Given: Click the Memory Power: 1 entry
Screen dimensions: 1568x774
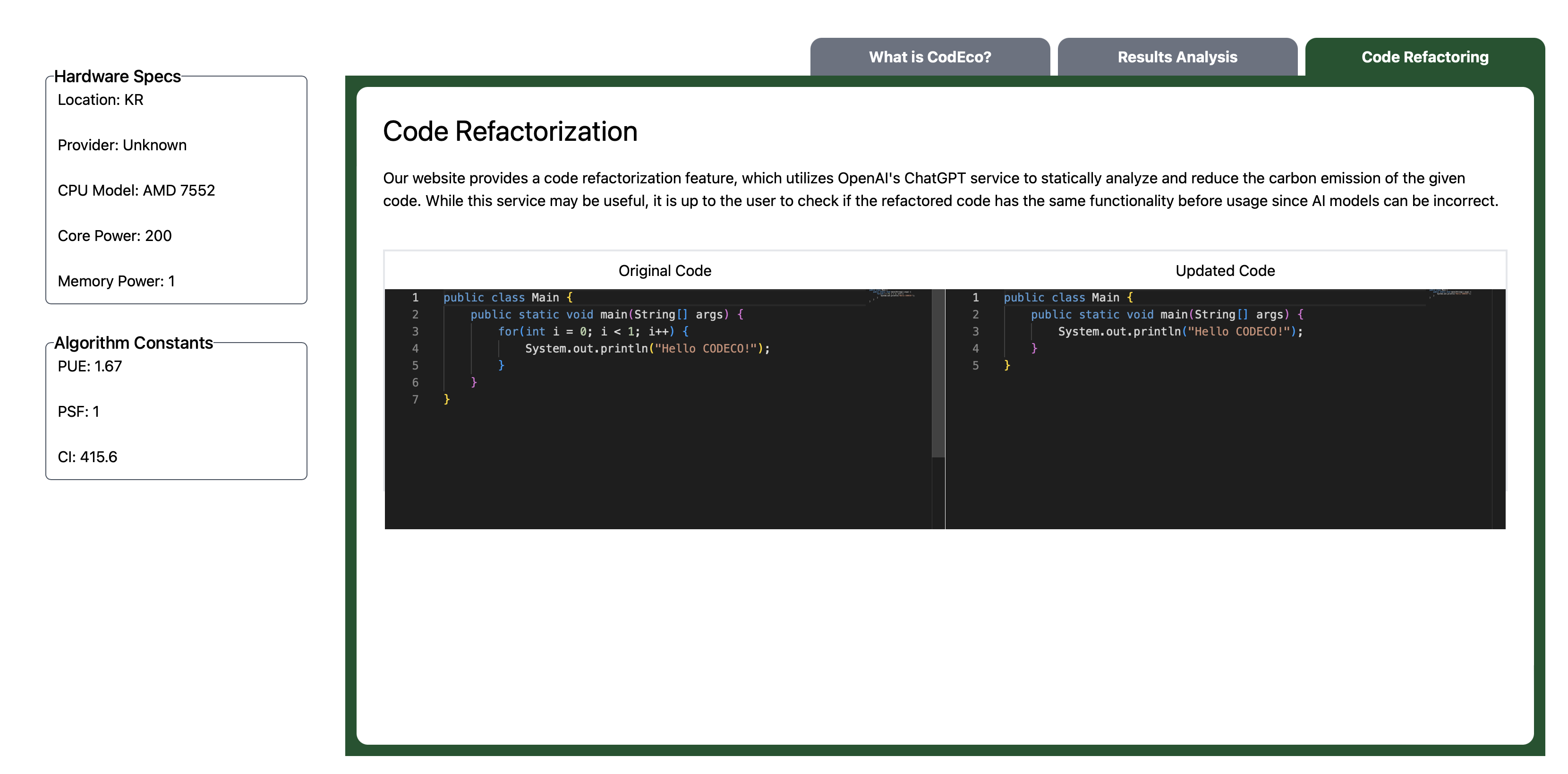Looking at the screenshot, I should (x=116, y=281).
